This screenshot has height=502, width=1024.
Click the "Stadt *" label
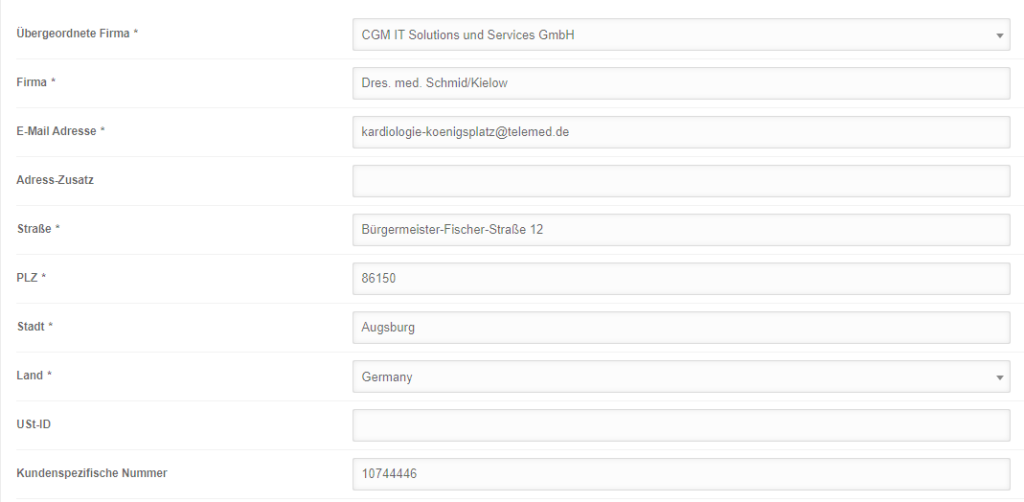(35, 326)
